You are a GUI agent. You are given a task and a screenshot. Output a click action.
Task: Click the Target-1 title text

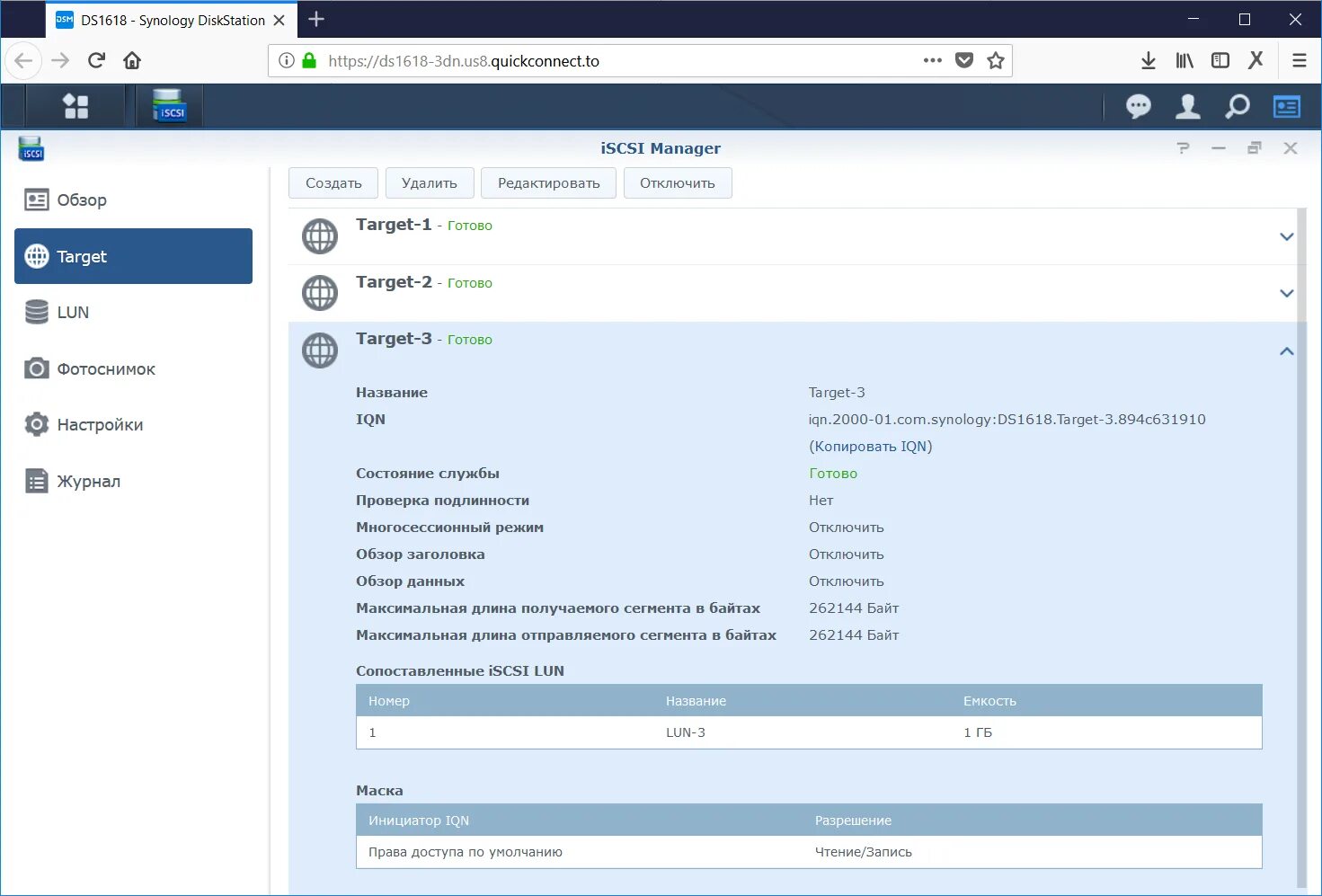point(394,225)
